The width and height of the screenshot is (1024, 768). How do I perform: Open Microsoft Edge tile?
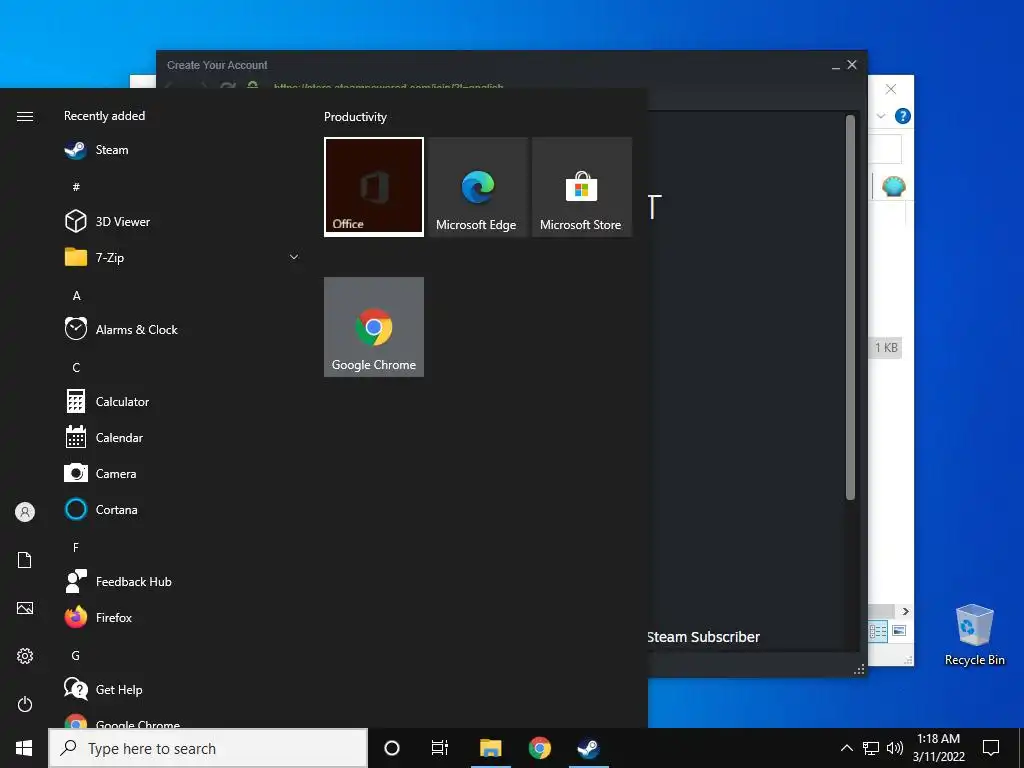[x=478, y=187]
